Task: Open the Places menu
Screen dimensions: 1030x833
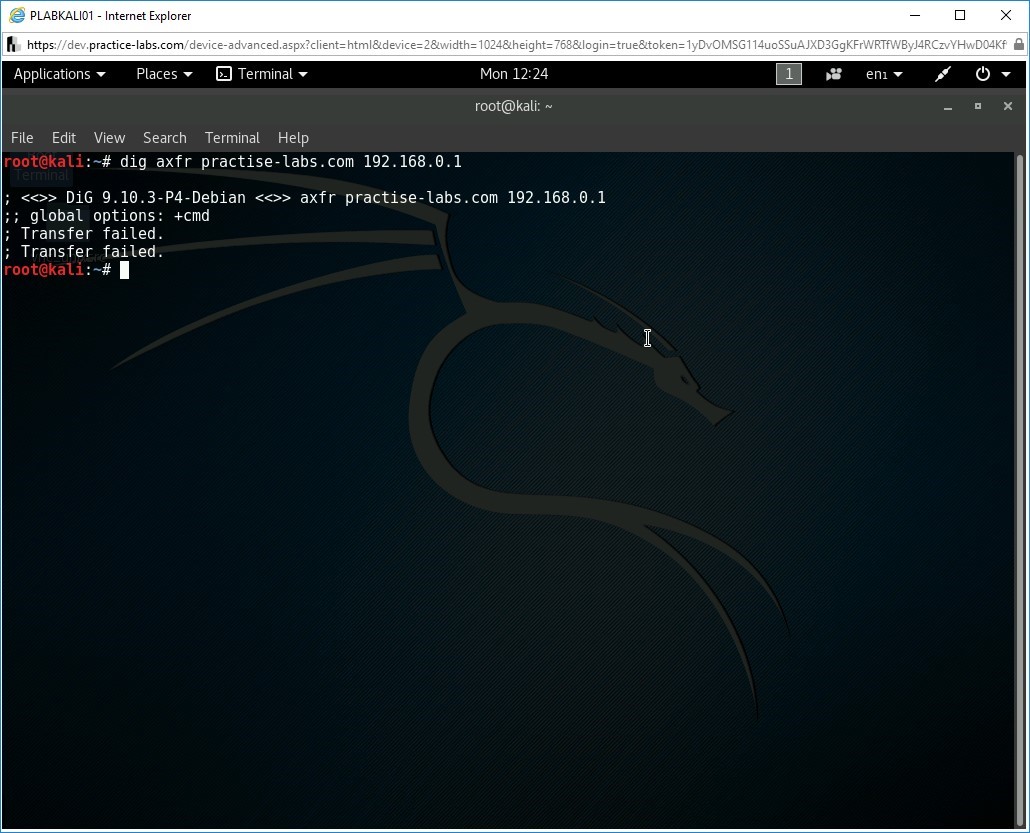Action: pos(164,74)
